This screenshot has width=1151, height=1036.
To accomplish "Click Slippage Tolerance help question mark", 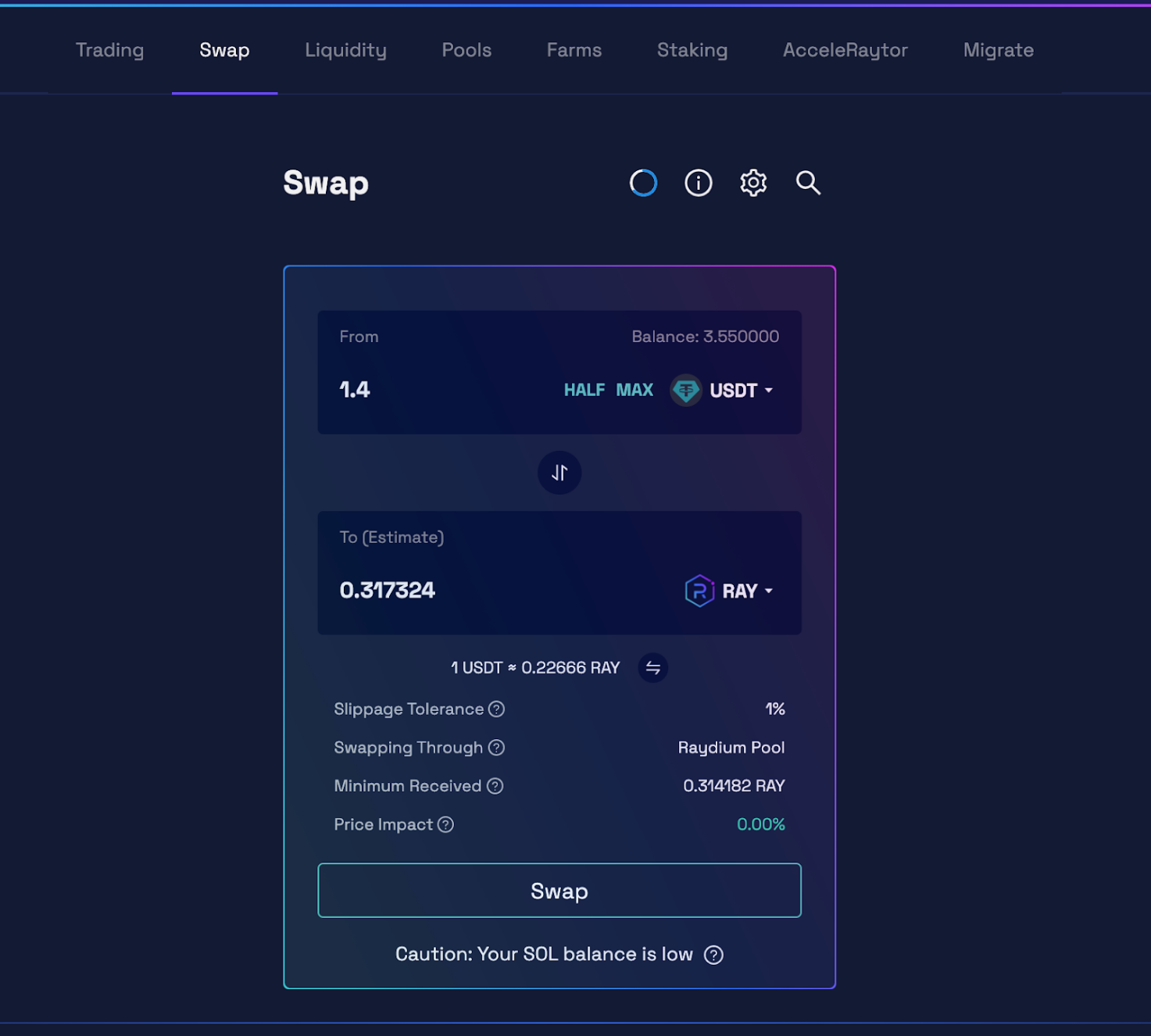I will (496, 709).
